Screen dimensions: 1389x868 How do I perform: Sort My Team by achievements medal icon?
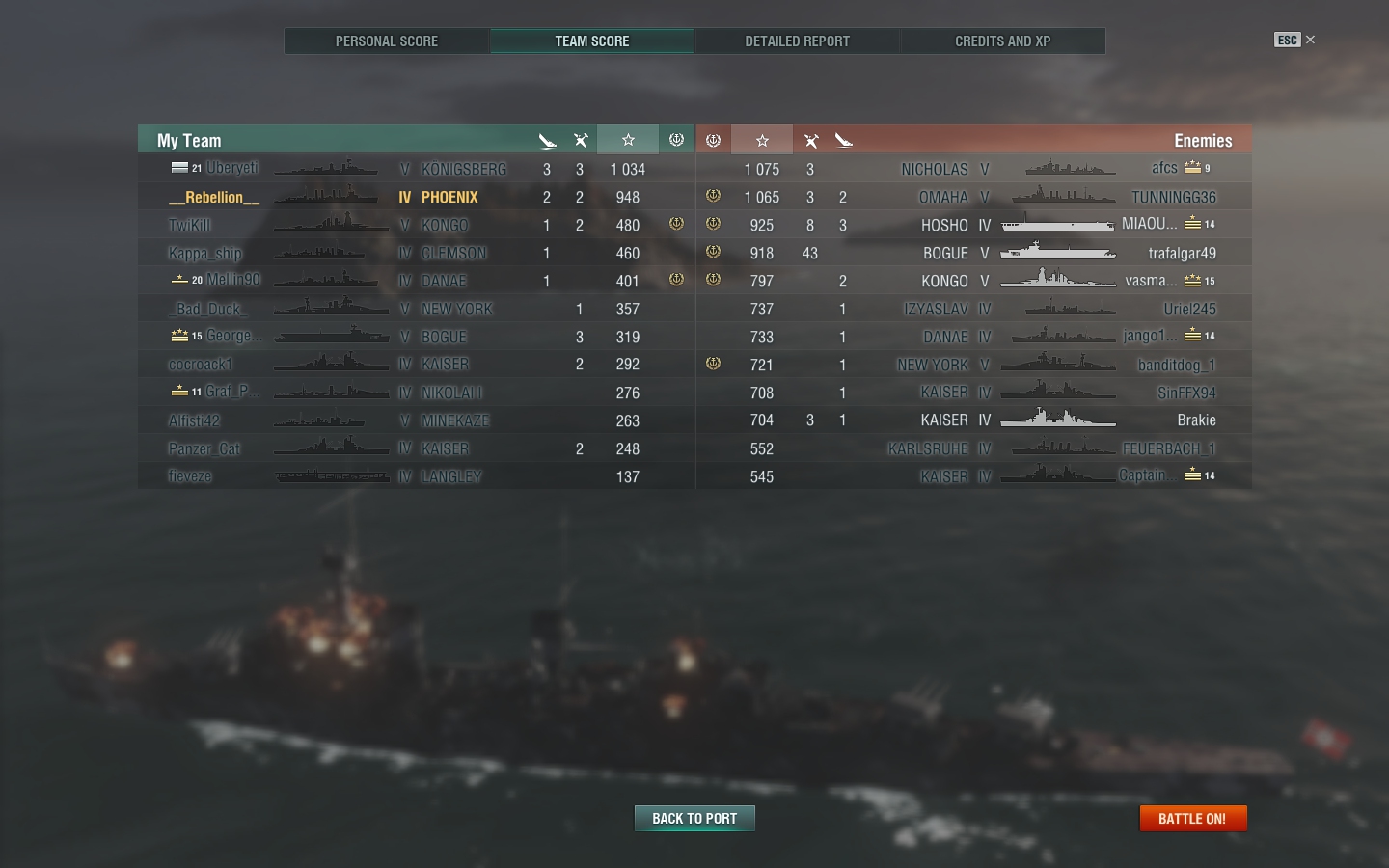pyautogui.click(x=676, y=140)
